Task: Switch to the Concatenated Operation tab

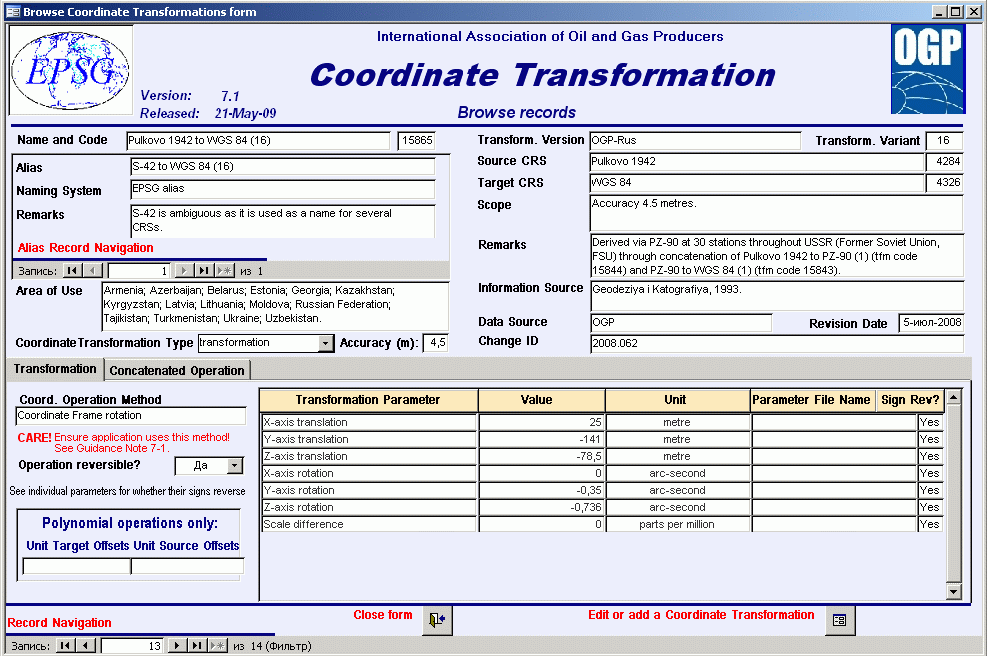Action: pos(177,370)
